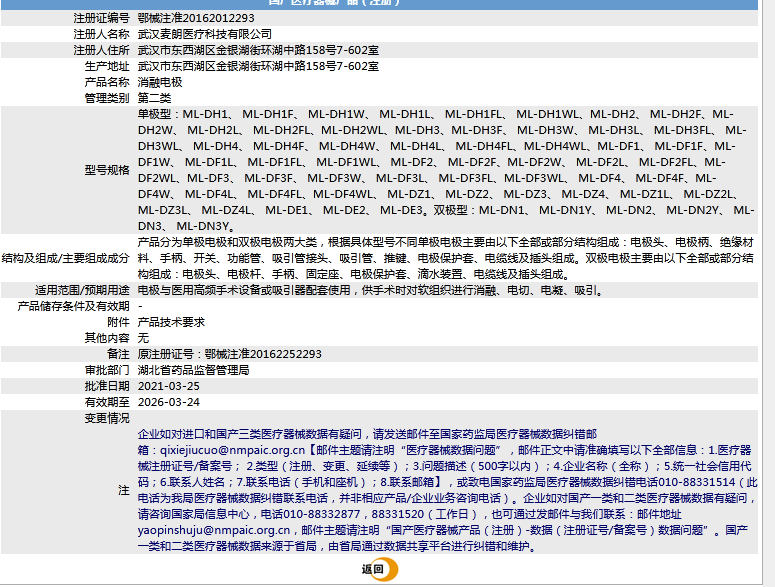Image resolution: width=775 pixels, height=587 pixels.
Task: Click management class value 第二类
Action: coord(154,98)
